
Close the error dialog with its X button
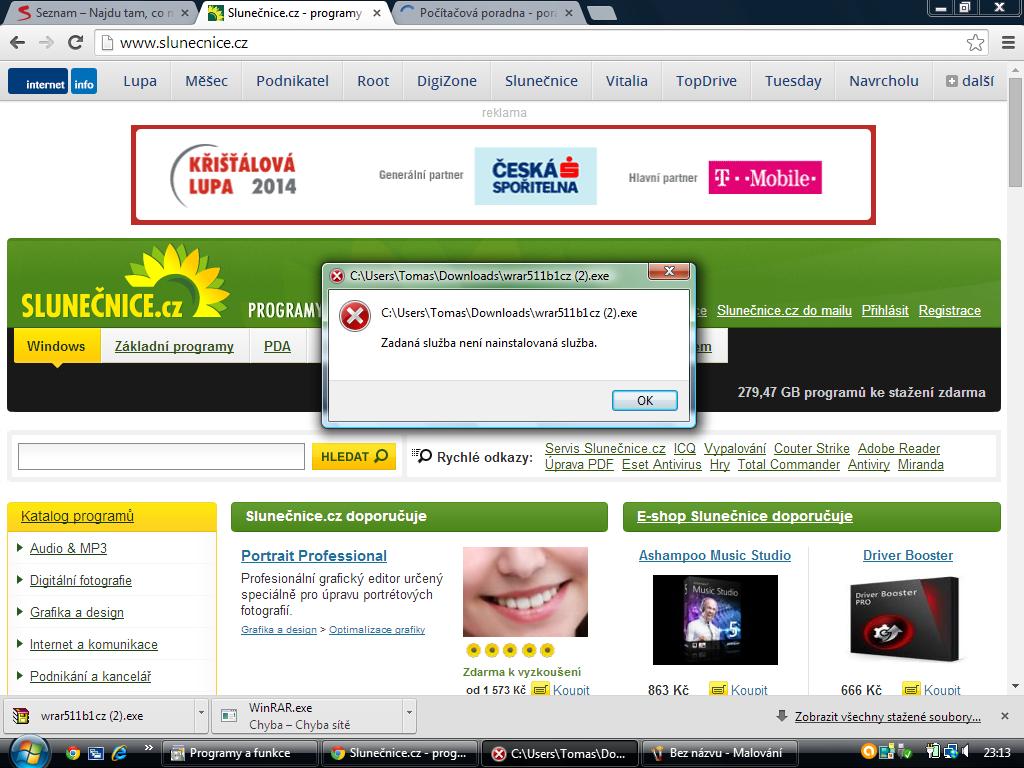coord(669,271)
